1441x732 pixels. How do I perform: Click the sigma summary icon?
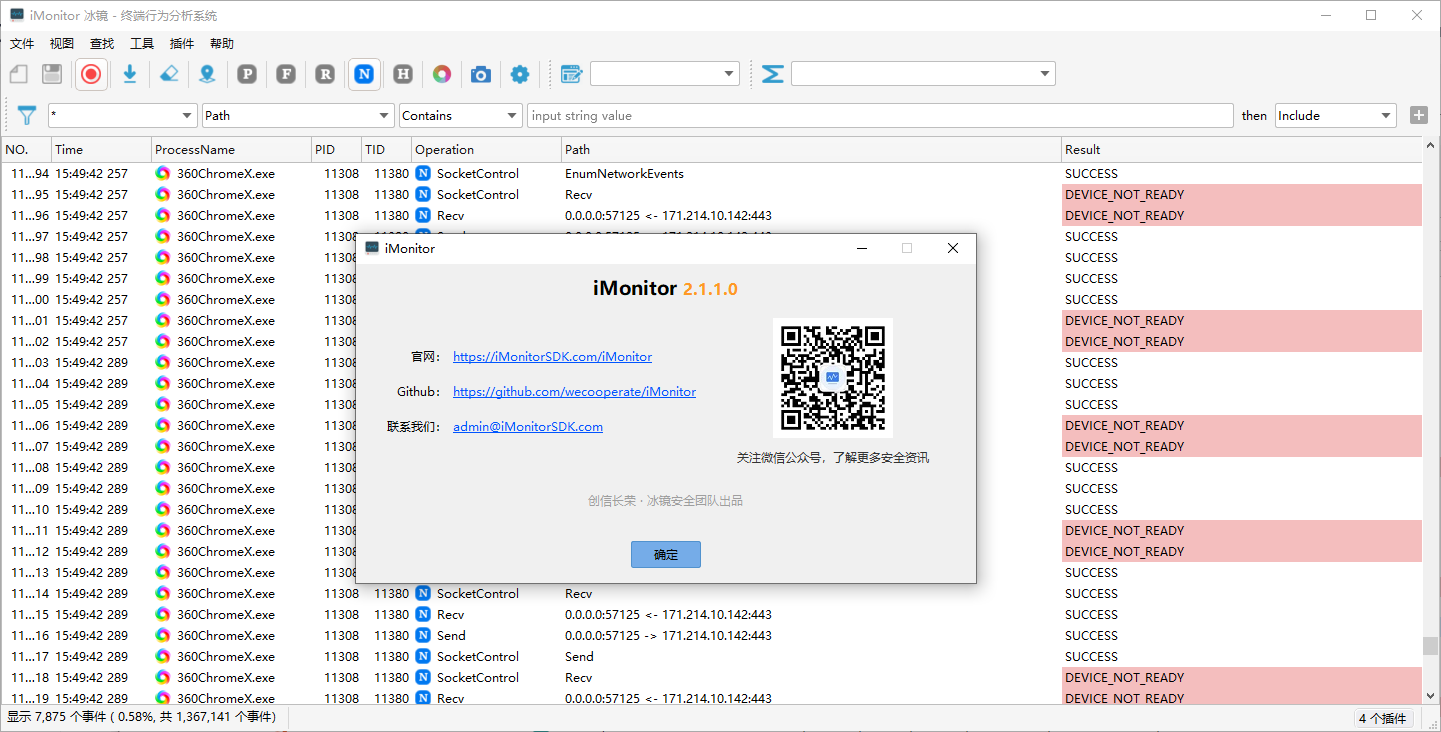772,74
